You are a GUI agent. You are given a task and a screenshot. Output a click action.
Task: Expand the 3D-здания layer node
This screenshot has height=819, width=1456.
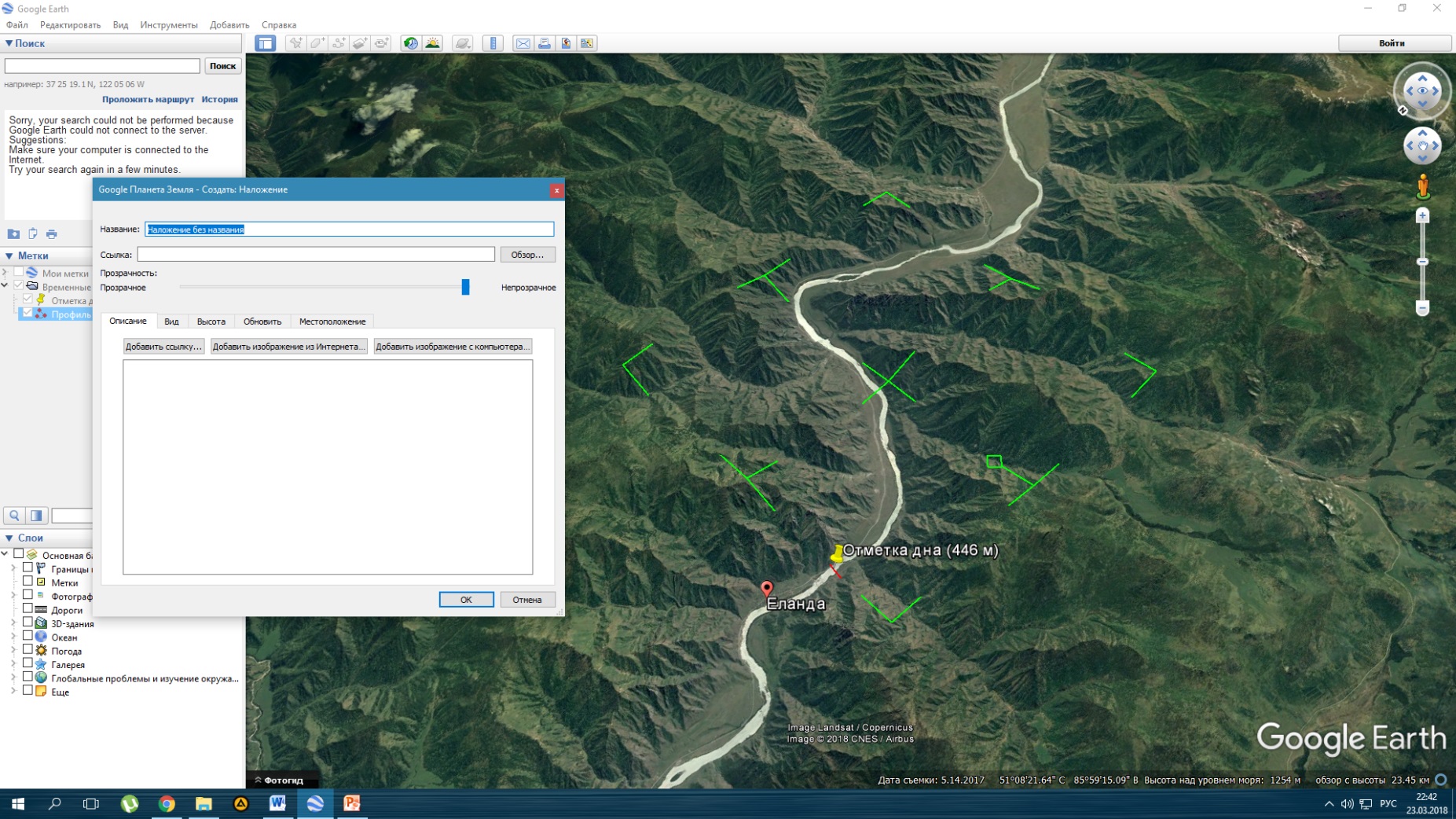(x=13, y=623)
